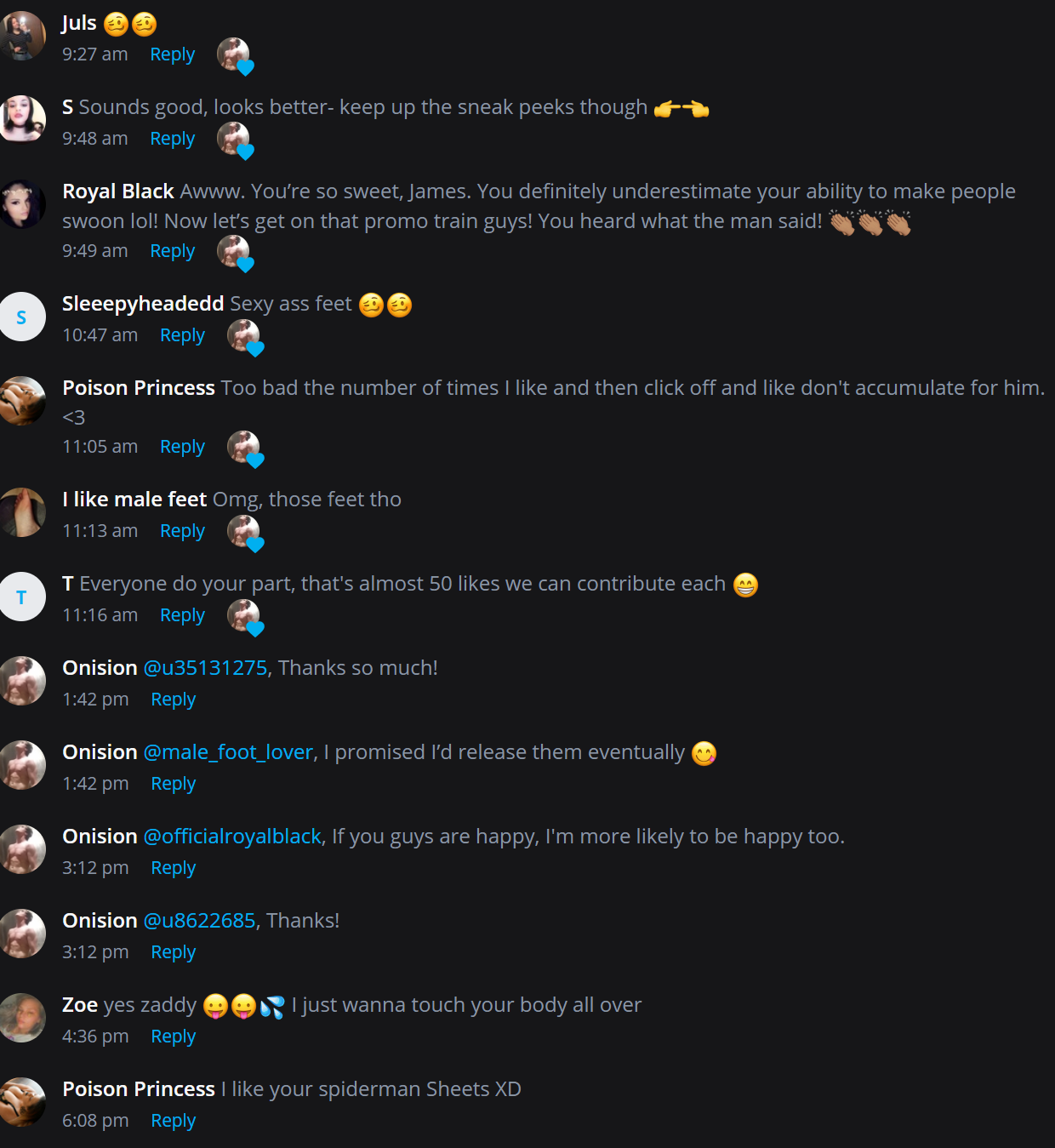Open the T user's letter avatar
Image resolution: width=1055 pixels, height=1148 pixels.
point(21,597)
